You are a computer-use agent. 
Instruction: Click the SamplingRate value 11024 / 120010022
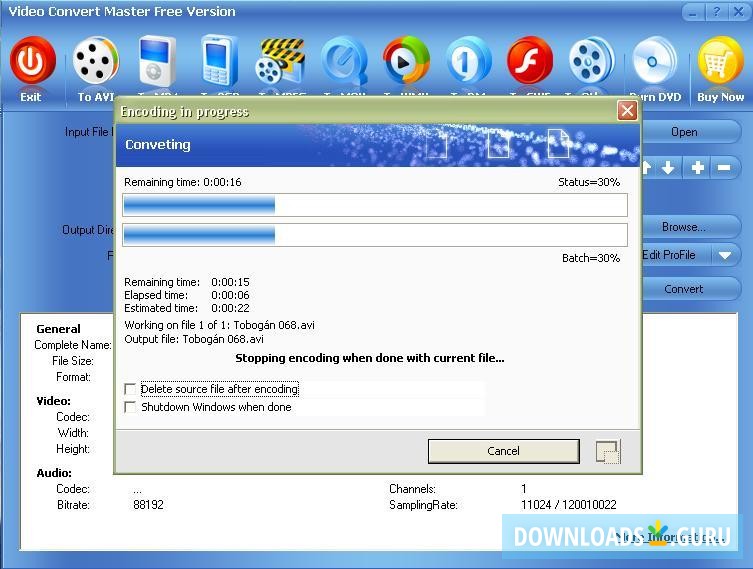point(569,505)
